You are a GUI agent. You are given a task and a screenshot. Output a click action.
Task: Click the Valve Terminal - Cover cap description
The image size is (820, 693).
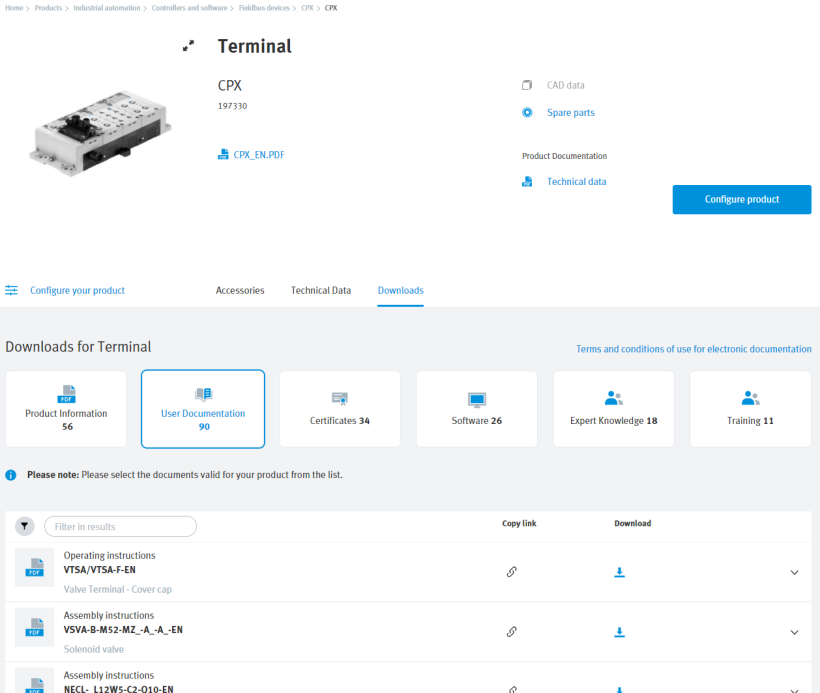click(x=118, y=589)
